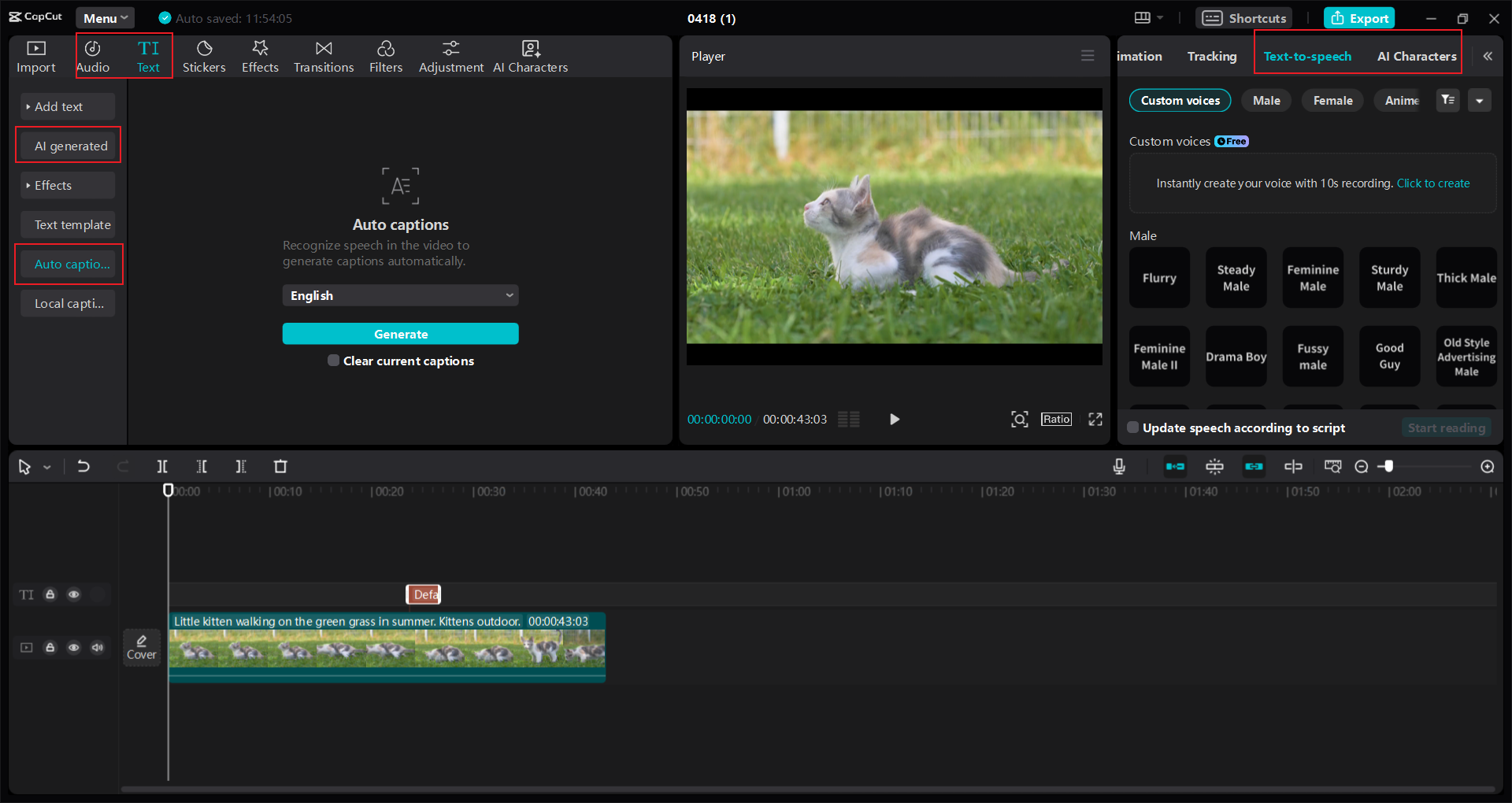Viewport: 1512px width, 803px height.
Task: Open the Adjustment panel
Action: (x=451, y=57)
